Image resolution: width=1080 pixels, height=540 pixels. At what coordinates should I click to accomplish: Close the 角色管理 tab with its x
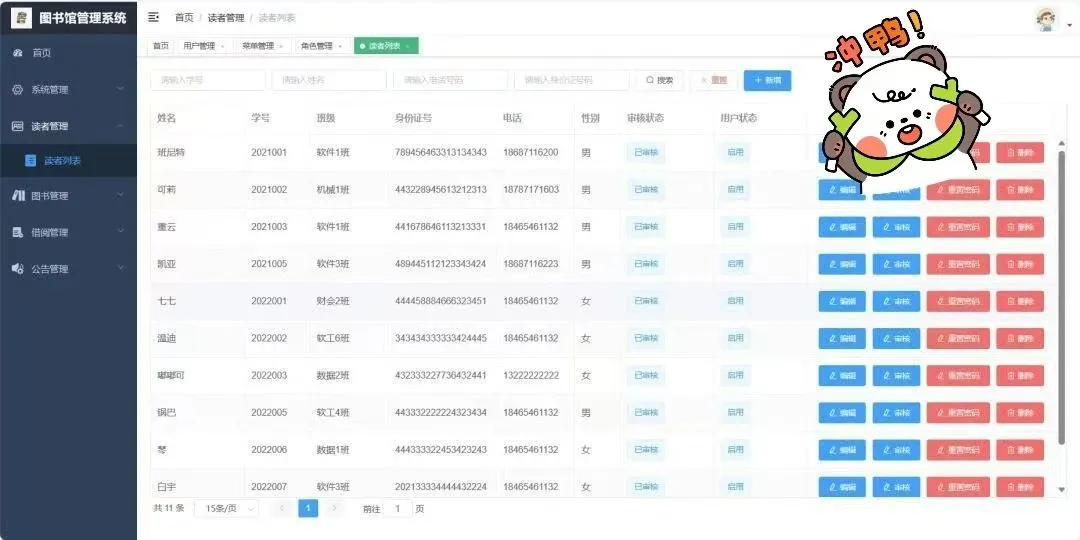click(340, 46)
